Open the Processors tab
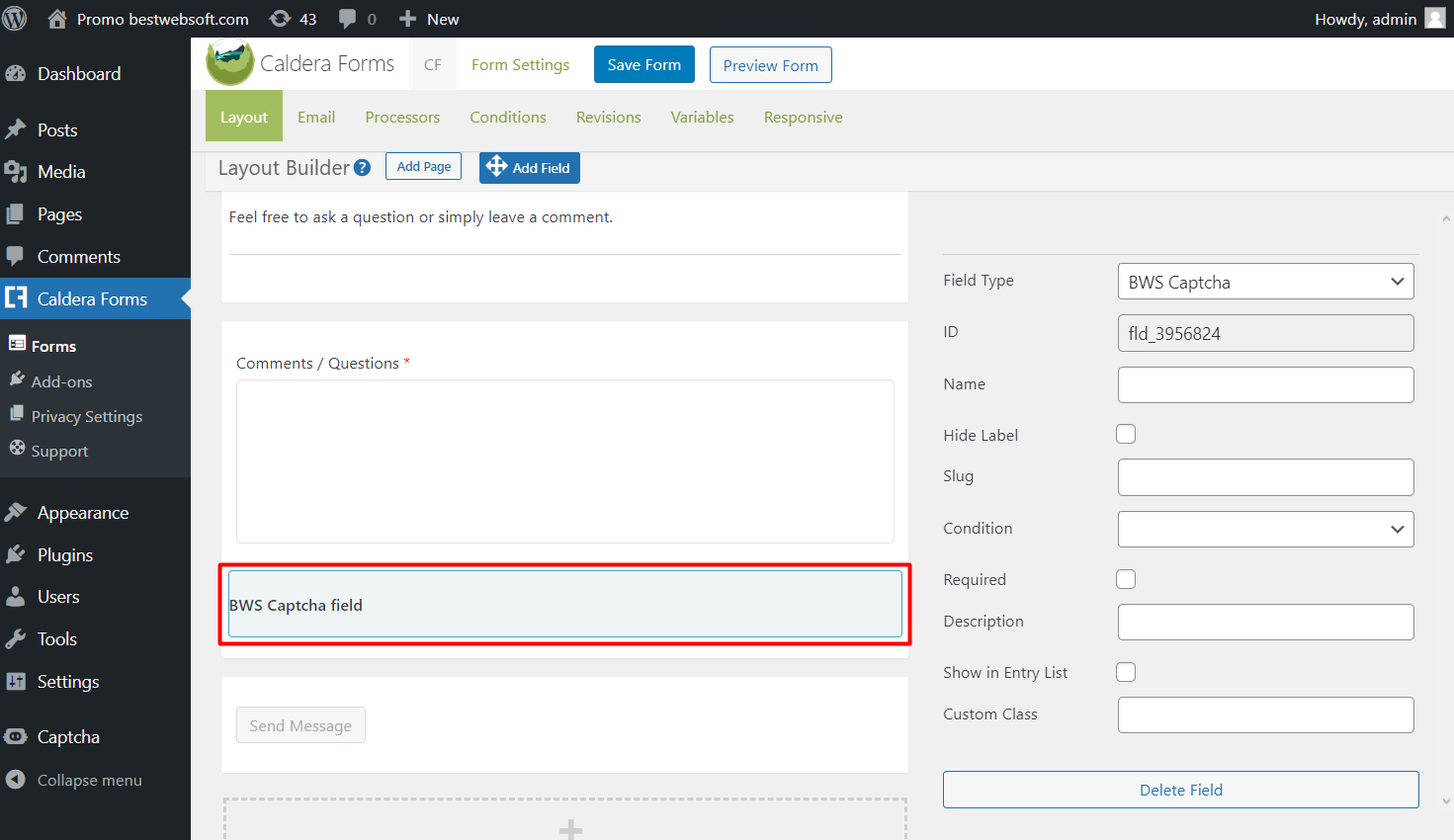This screenshot has height=840, width=1454. [x=402, y=117]
